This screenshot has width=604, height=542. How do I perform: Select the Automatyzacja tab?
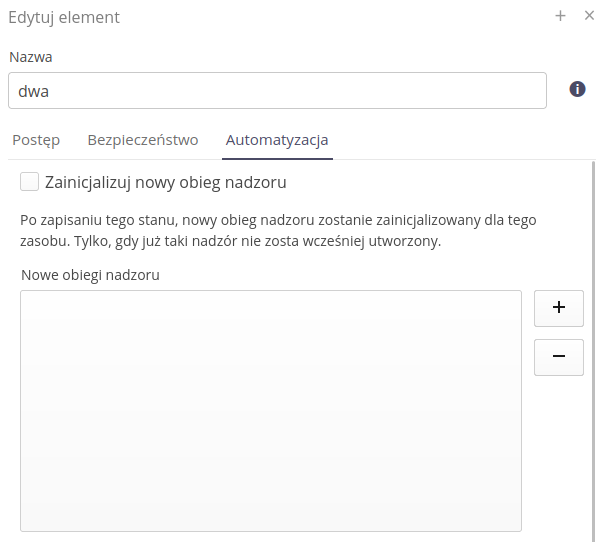(277, 140)
